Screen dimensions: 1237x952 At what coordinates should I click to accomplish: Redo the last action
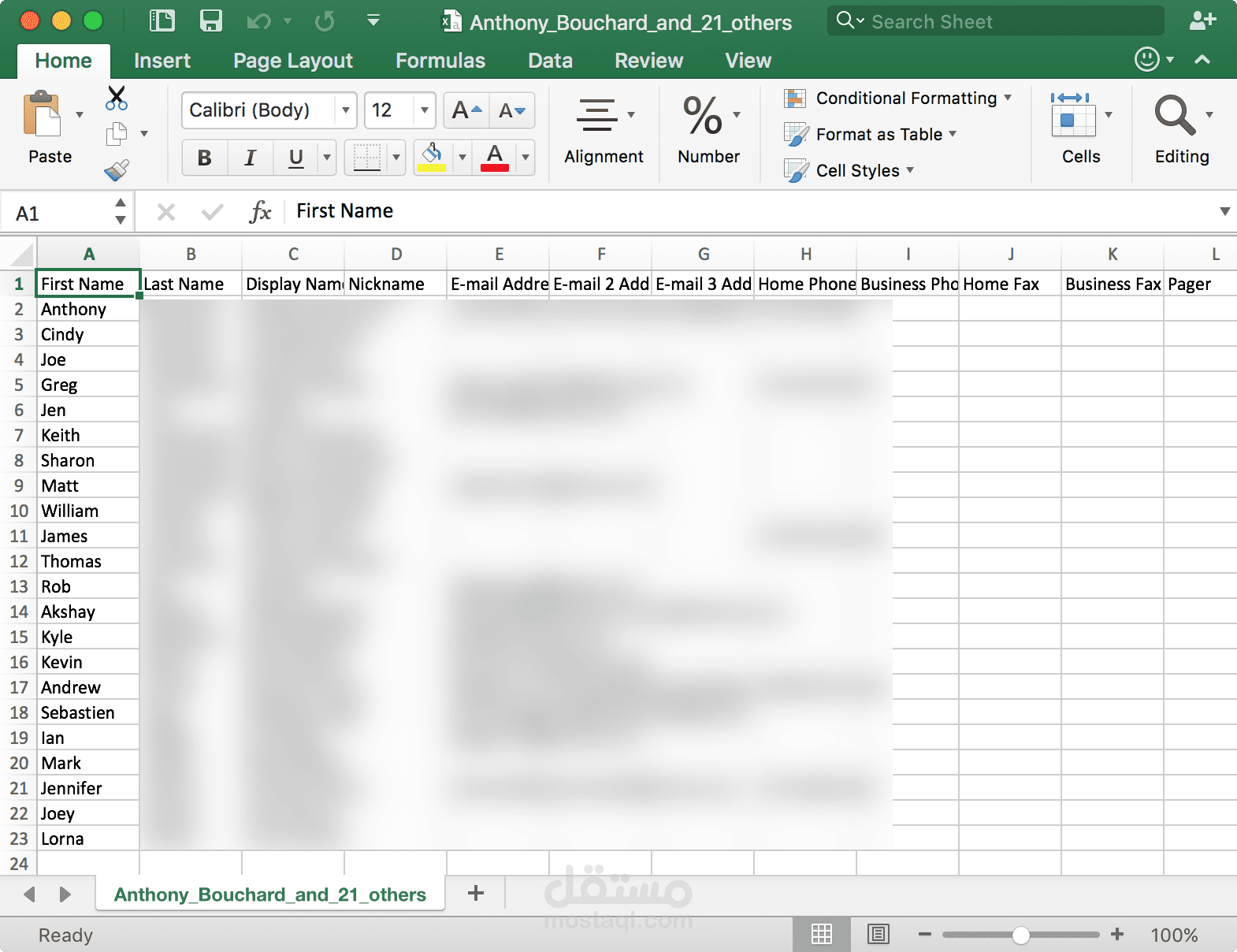(x=325, y=21)
